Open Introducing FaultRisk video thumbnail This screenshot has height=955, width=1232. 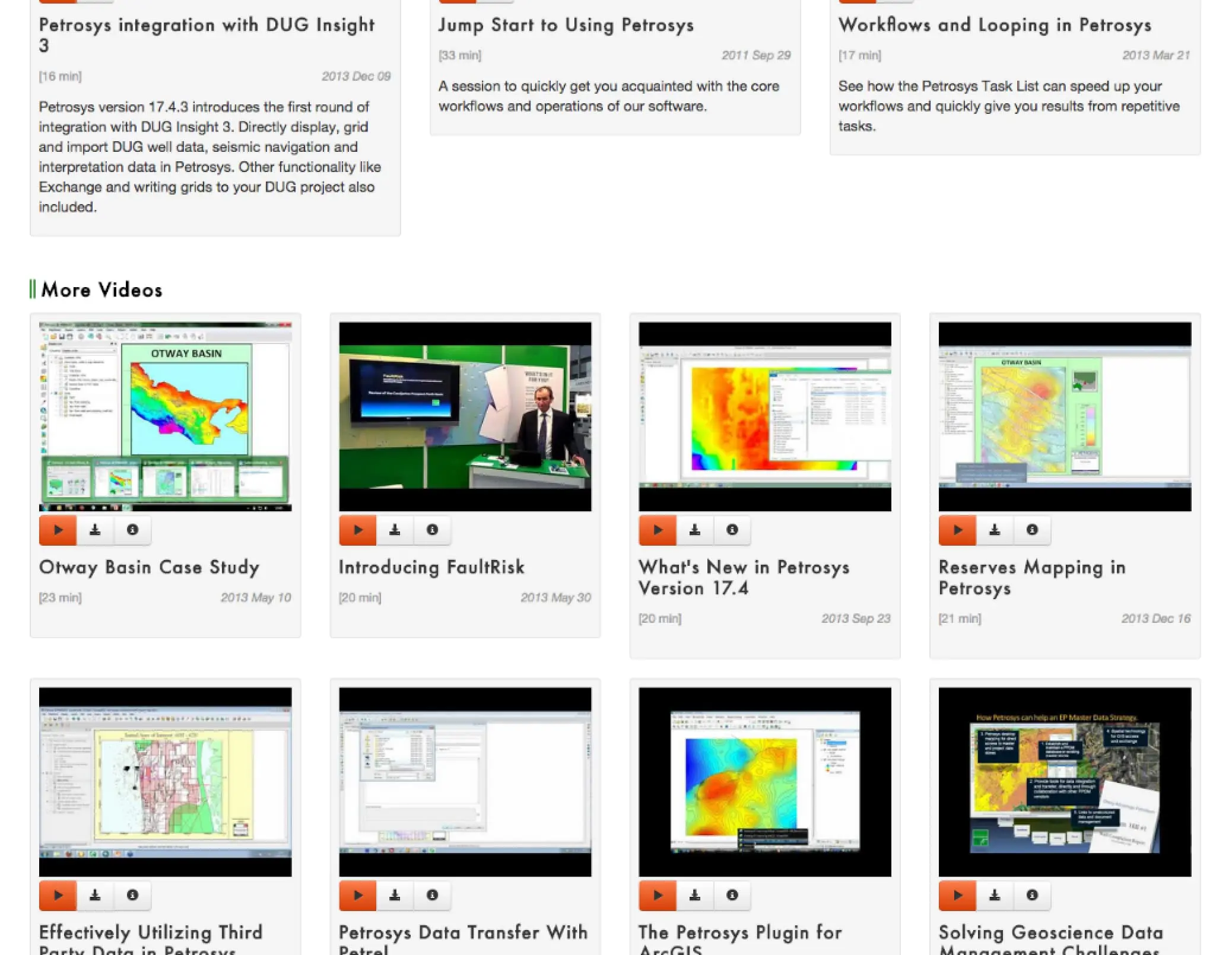[x=465, y=416]
